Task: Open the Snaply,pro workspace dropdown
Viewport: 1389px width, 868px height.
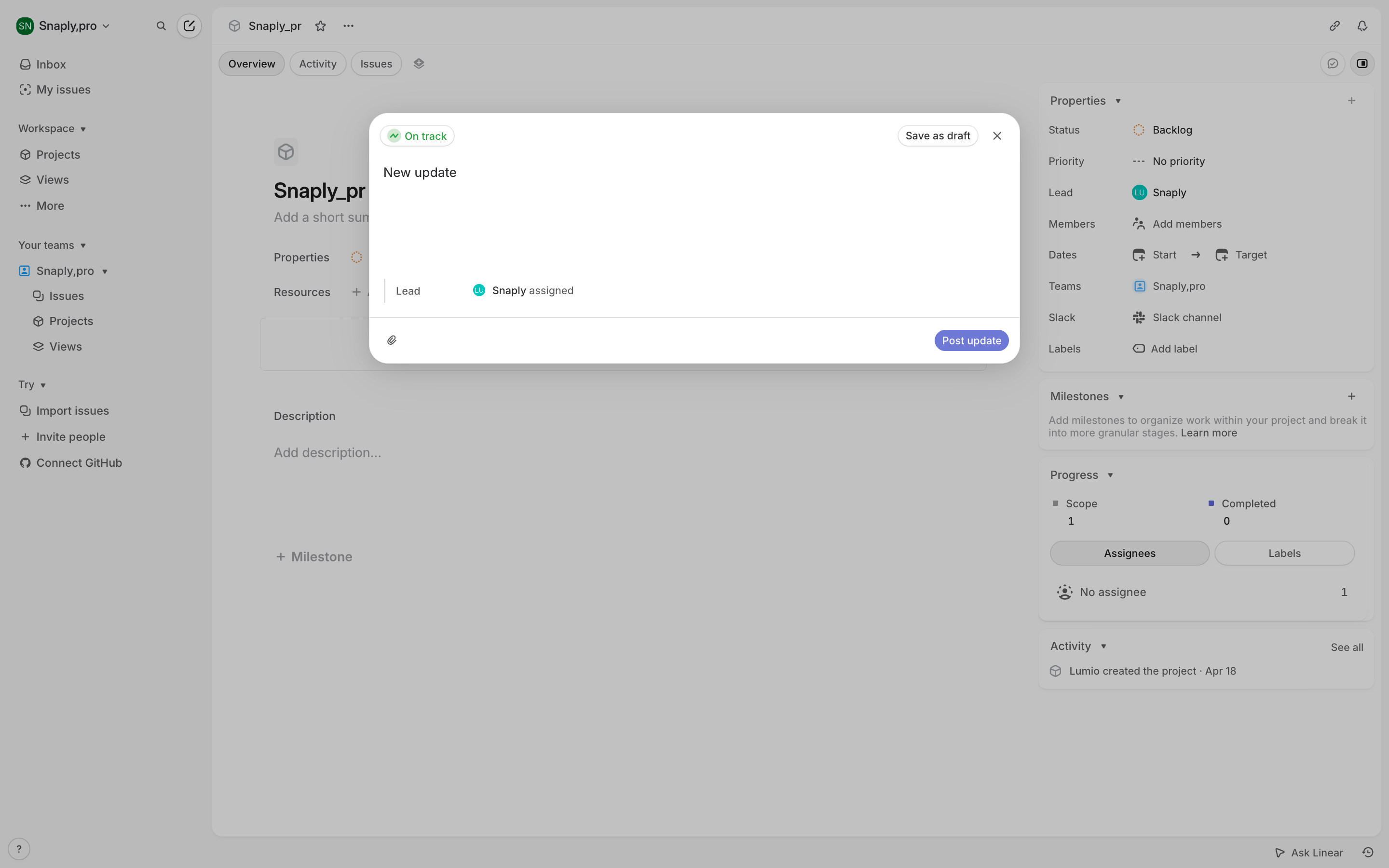Action: pos(63,26)
